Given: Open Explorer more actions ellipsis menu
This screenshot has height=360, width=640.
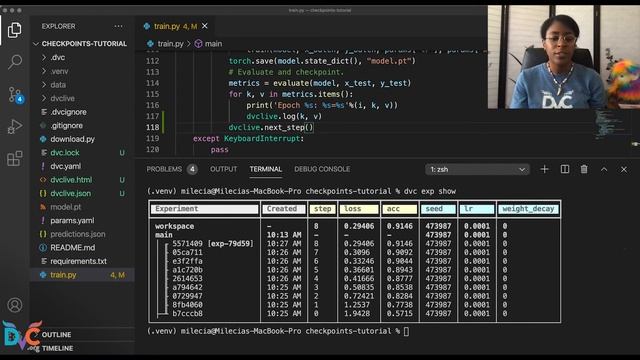Looking at the screenshot, I should tap(118, 26).
